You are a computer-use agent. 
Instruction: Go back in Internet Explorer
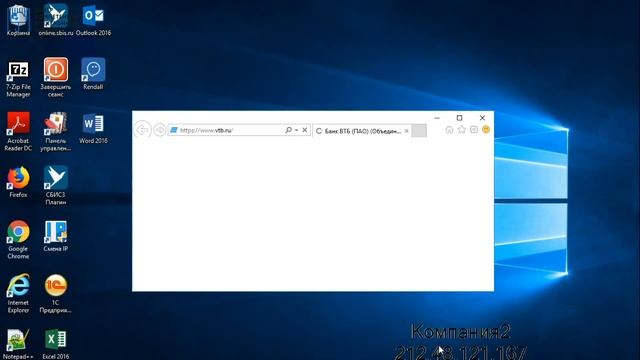coord(142,130)
